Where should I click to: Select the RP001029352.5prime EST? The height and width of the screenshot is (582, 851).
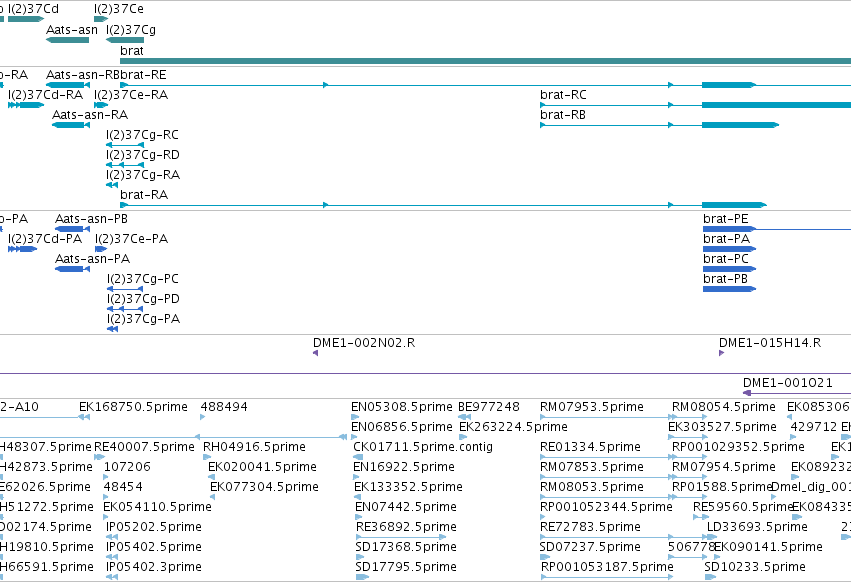tap(738, 447)
